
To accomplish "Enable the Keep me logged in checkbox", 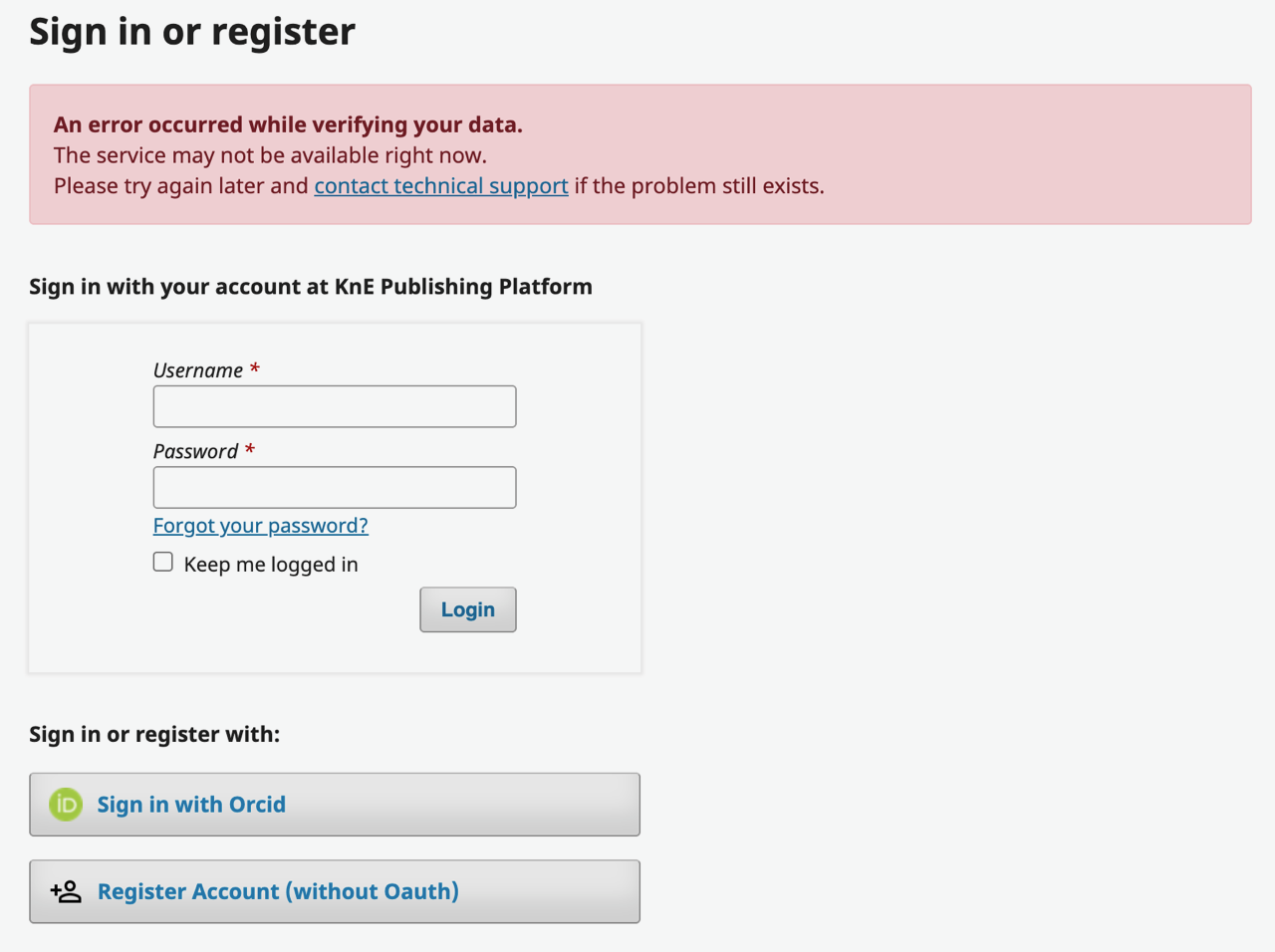I will (x=163, y=562).
